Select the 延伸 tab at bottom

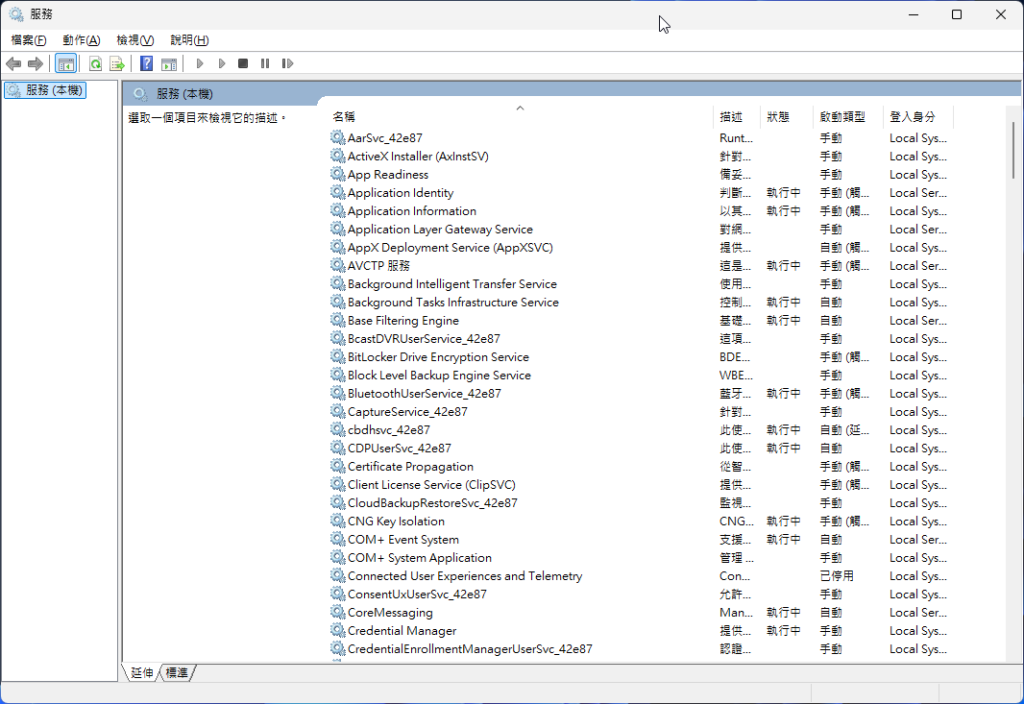tap(142, 673)
